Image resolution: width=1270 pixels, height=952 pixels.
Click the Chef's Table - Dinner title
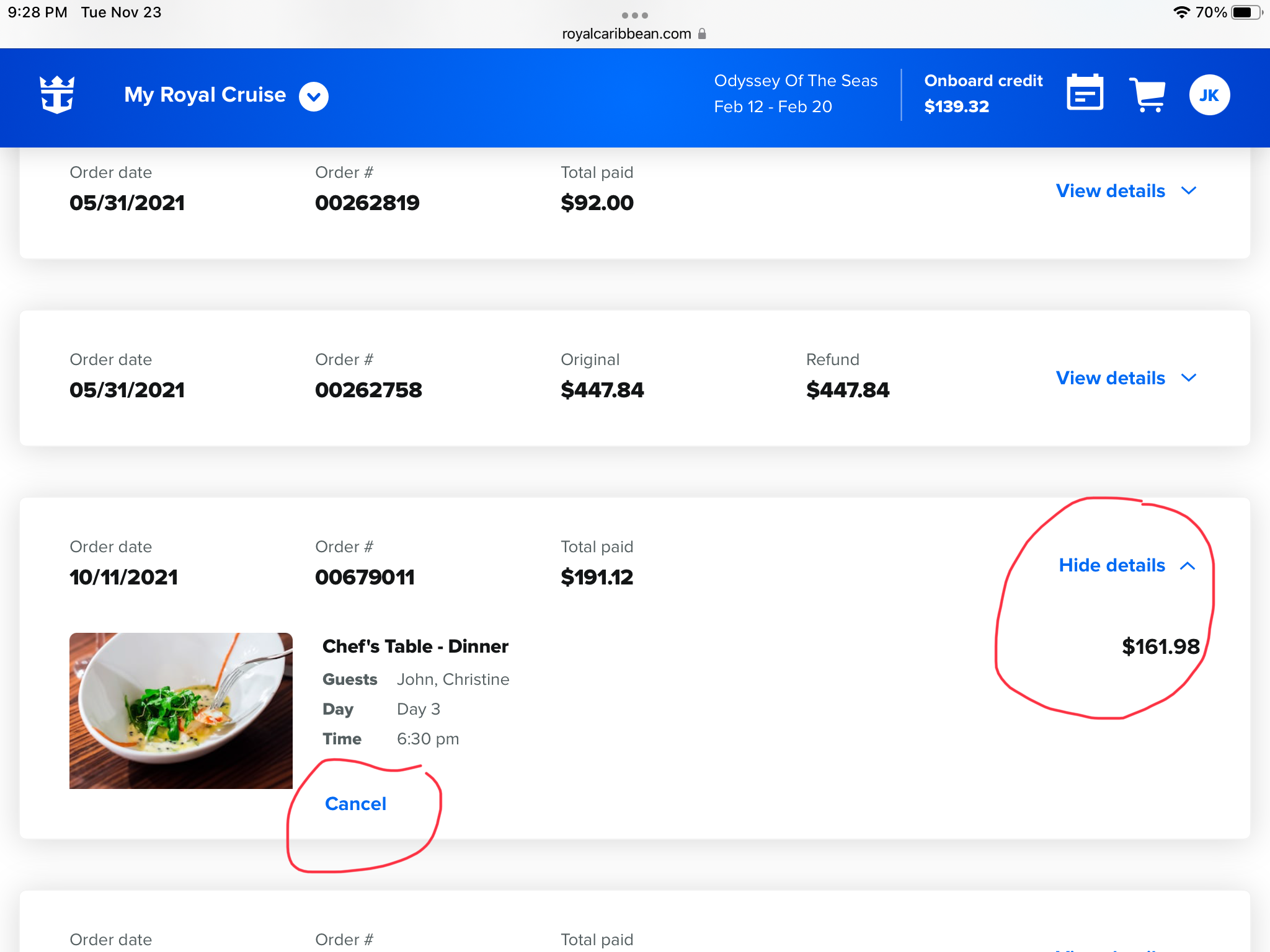(x=415, y=646)
